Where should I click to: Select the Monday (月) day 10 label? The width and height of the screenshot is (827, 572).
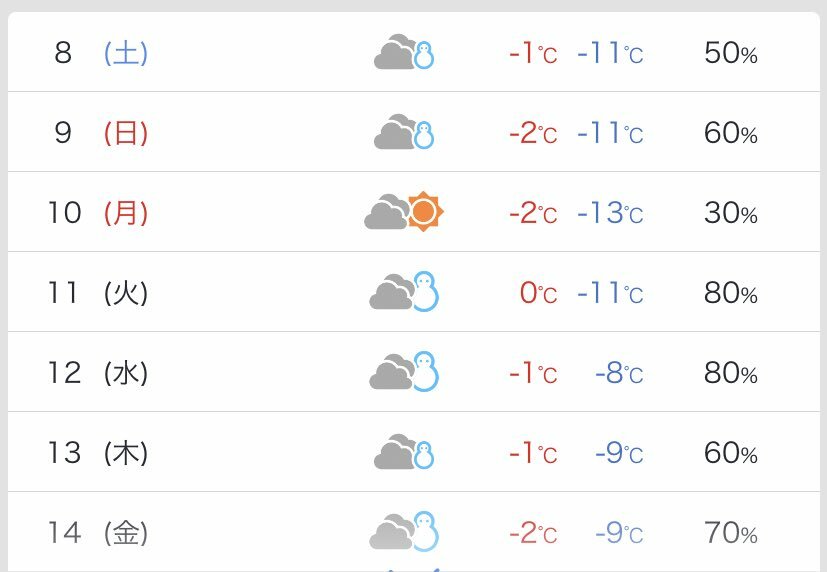(x=126, y=213)
